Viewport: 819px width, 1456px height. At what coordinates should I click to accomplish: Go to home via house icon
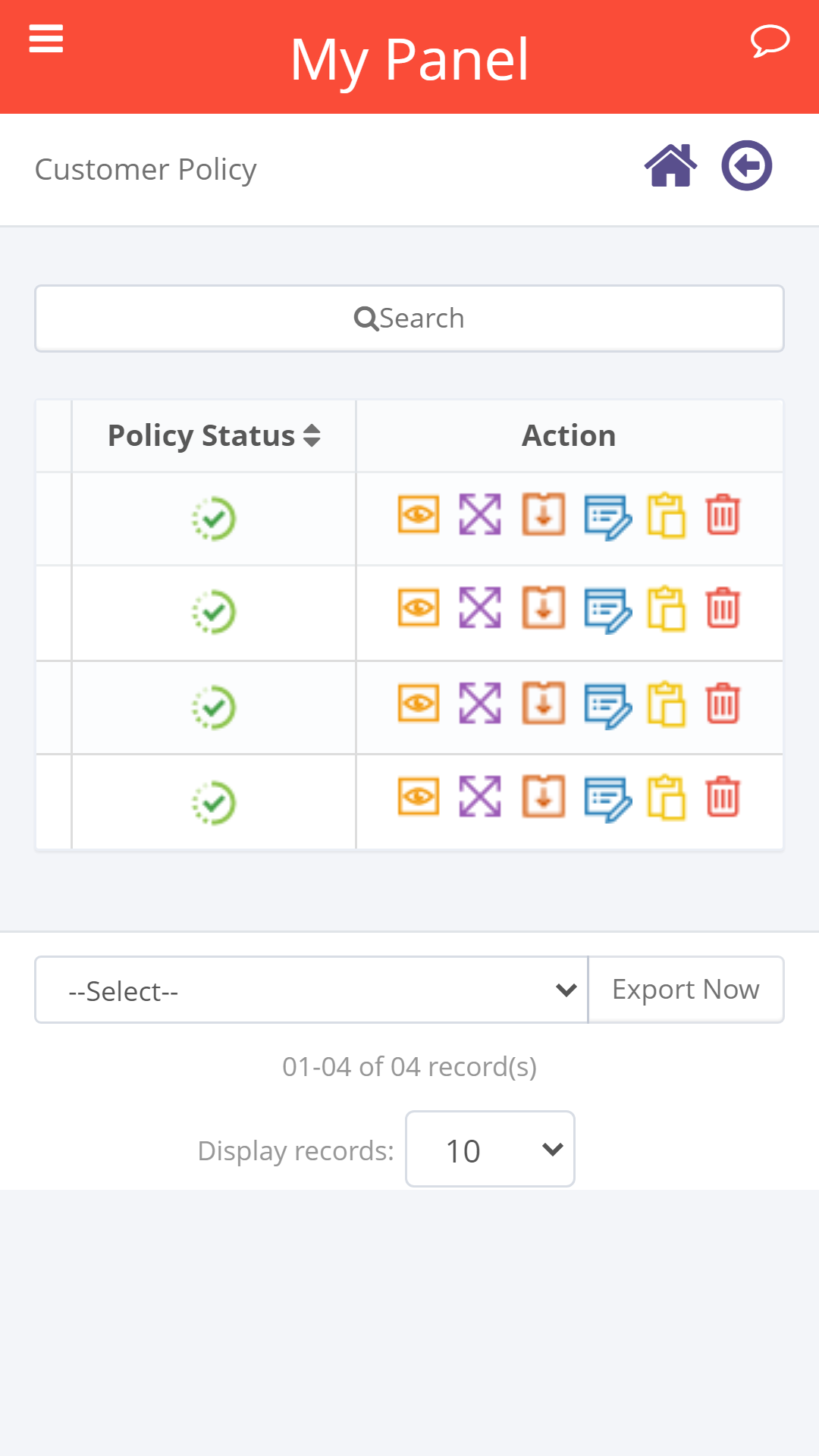click(x=671, y=165)
